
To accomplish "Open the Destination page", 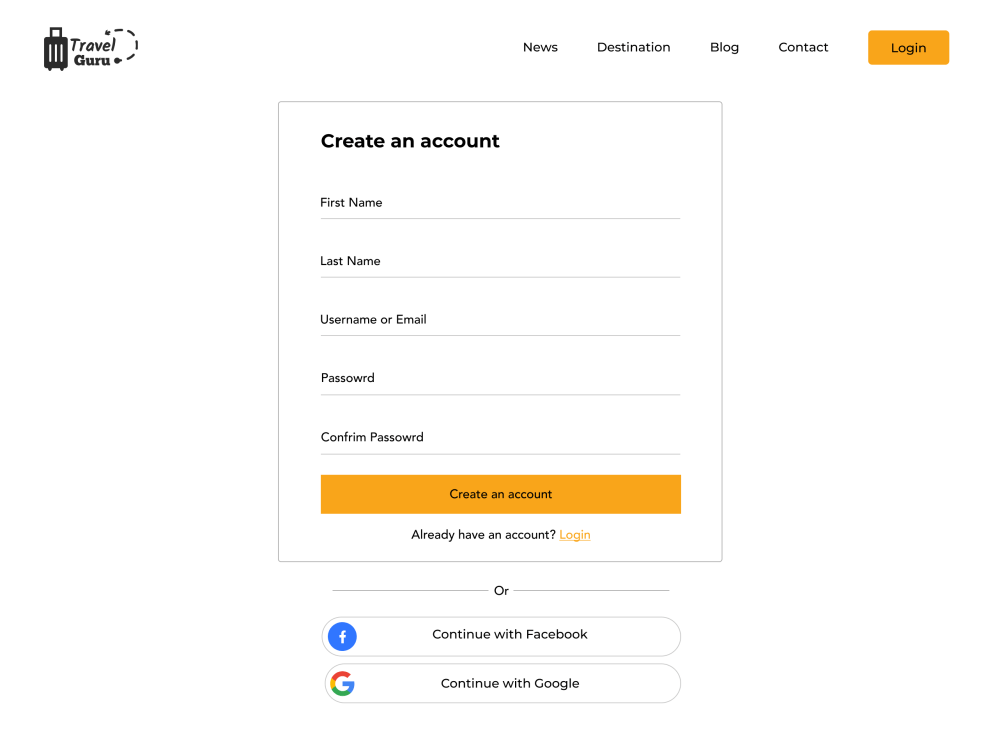I will (x=633, y=47).
